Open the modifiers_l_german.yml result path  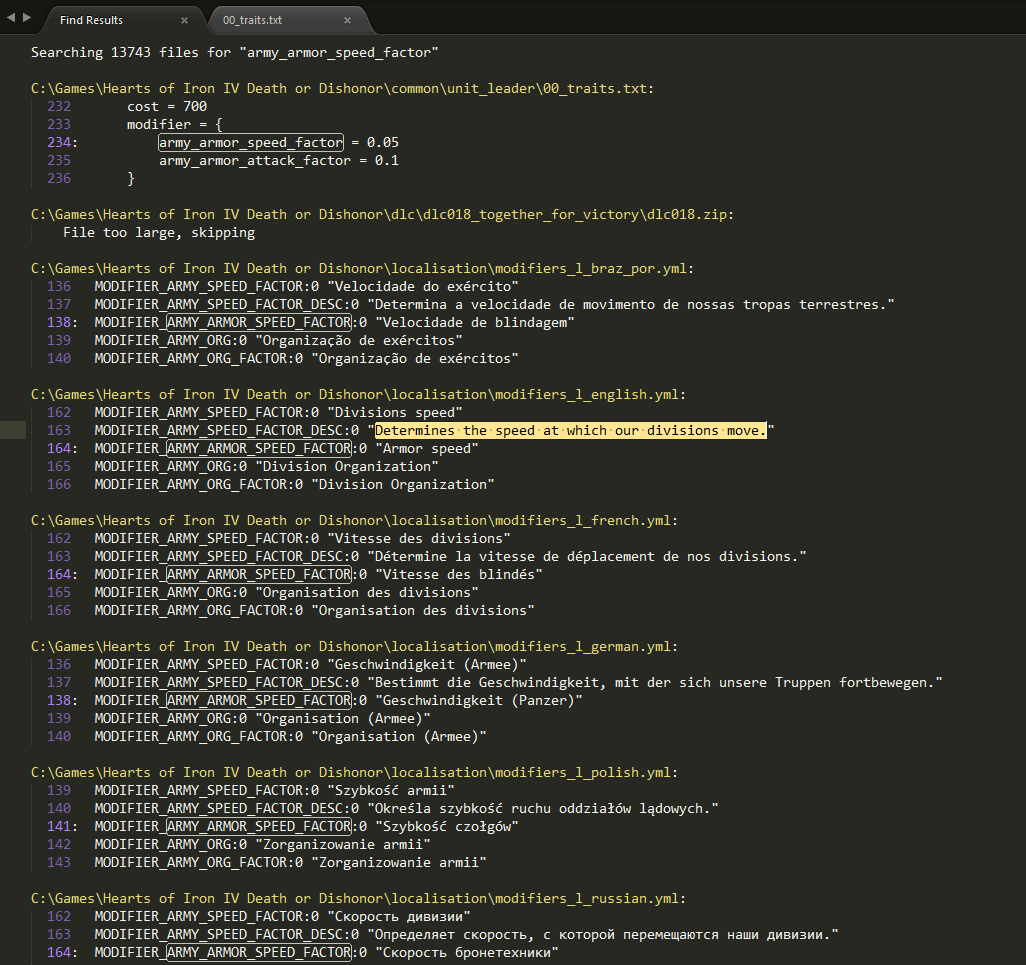tap(354, 646)
